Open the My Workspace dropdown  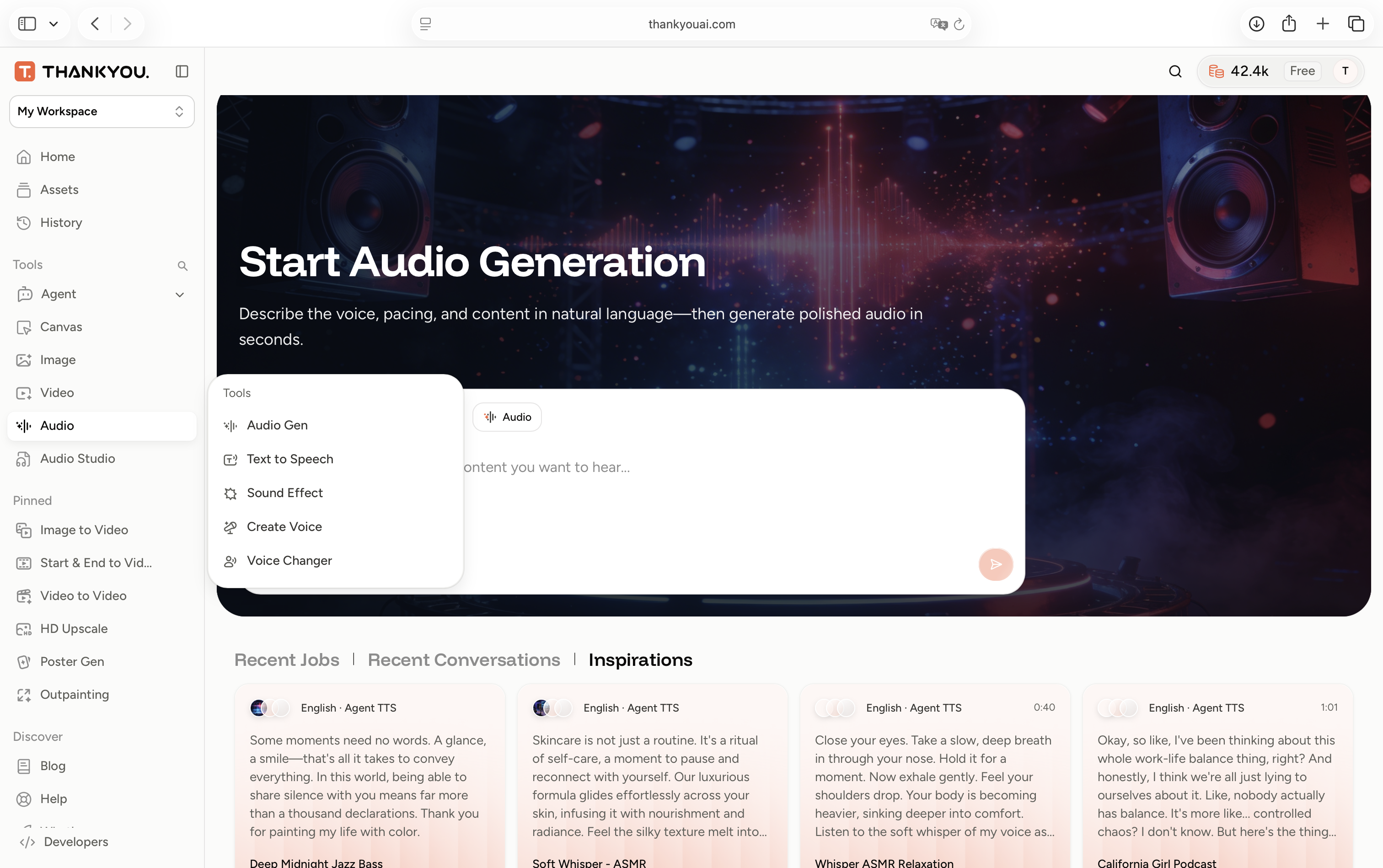click(x=102, y=112)
